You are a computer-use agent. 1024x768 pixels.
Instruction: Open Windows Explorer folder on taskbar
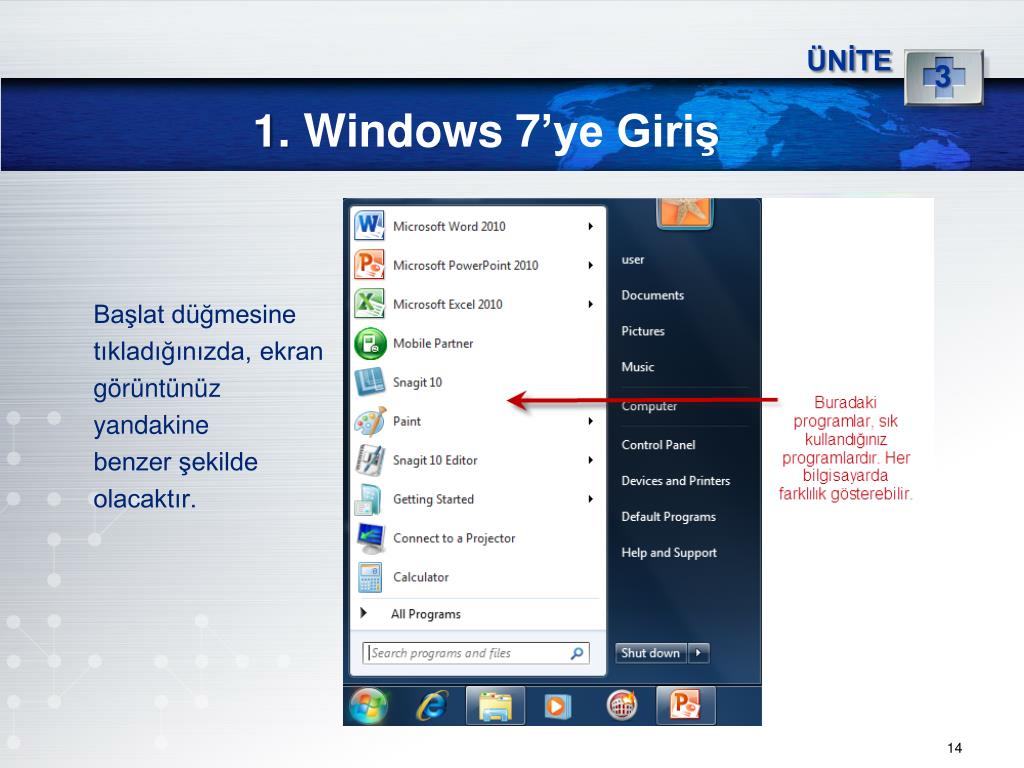pyautogui.click(x=496, y=706)
